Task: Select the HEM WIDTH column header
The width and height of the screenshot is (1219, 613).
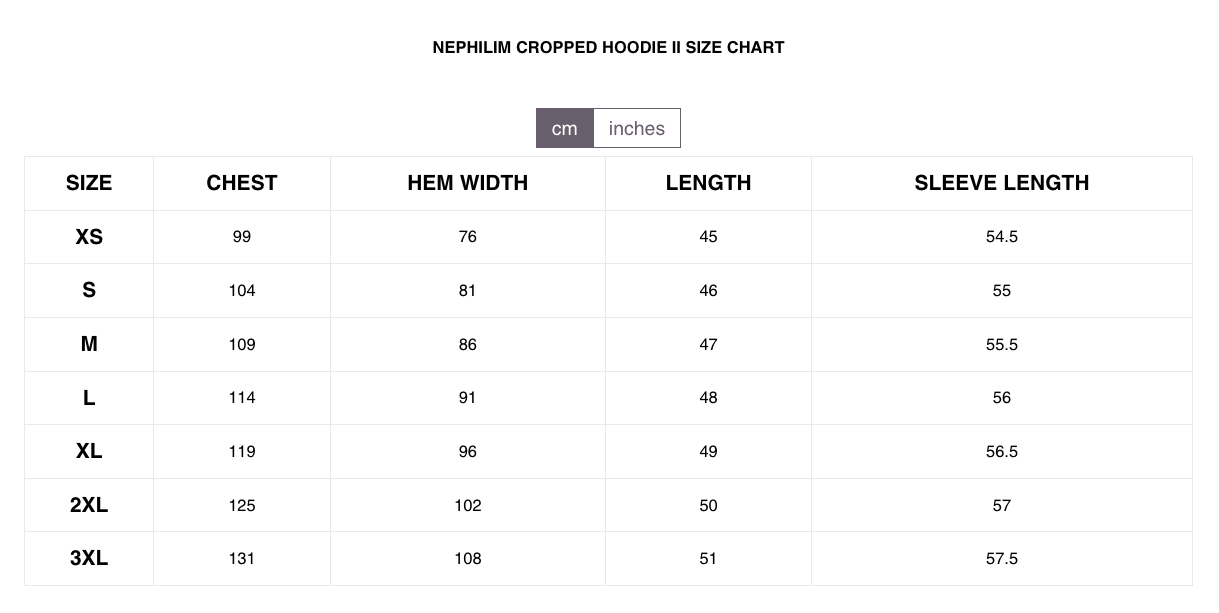Action: [467, 183]
